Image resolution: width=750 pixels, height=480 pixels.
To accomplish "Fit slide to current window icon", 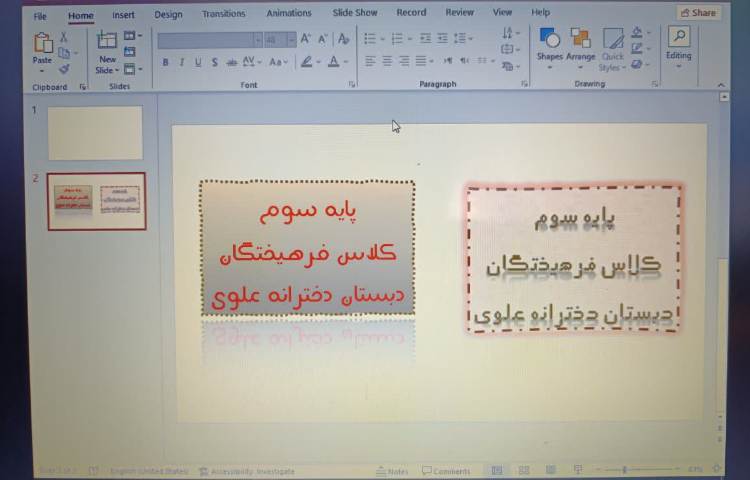I will (717, 469).
